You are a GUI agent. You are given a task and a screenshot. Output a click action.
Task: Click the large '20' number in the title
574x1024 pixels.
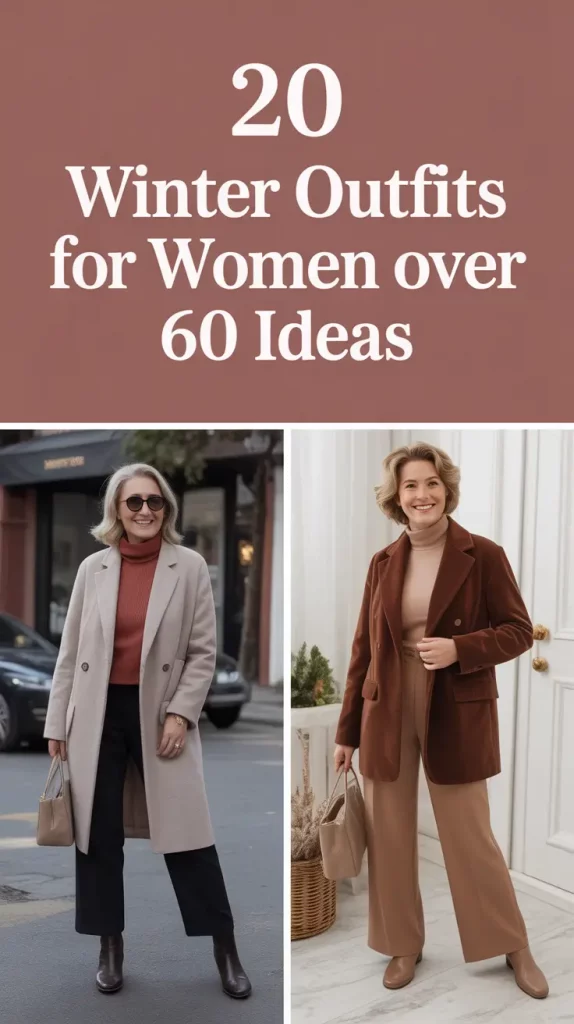(x=286, y=101)
